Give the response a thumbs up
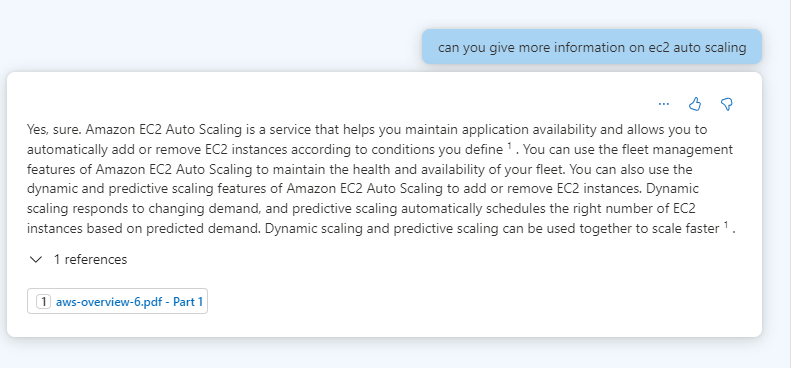The width and height of the screenshot is (791, 368). point(695,104)
